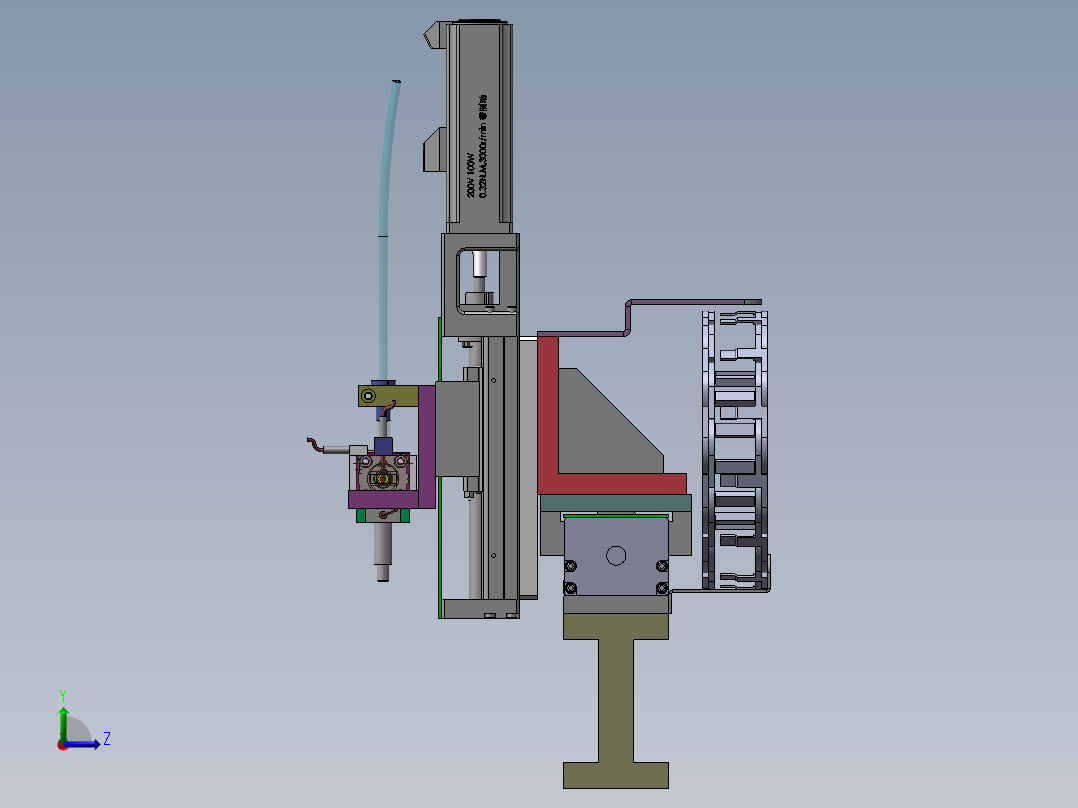The width and height of the screenshot is (1078, 808).
Task: Click the cable drag chain assembly
Action: coord(735,450)
